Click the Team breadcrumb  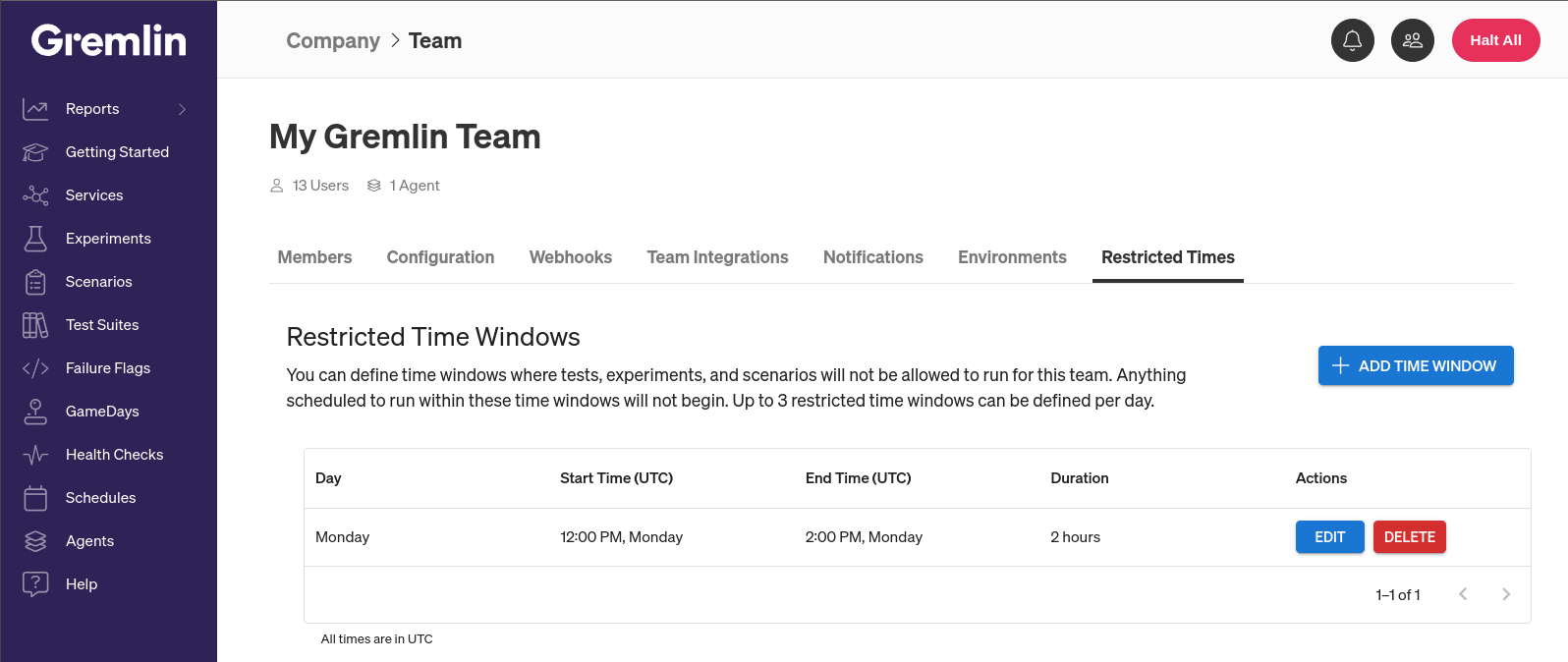tap(435, 40)
